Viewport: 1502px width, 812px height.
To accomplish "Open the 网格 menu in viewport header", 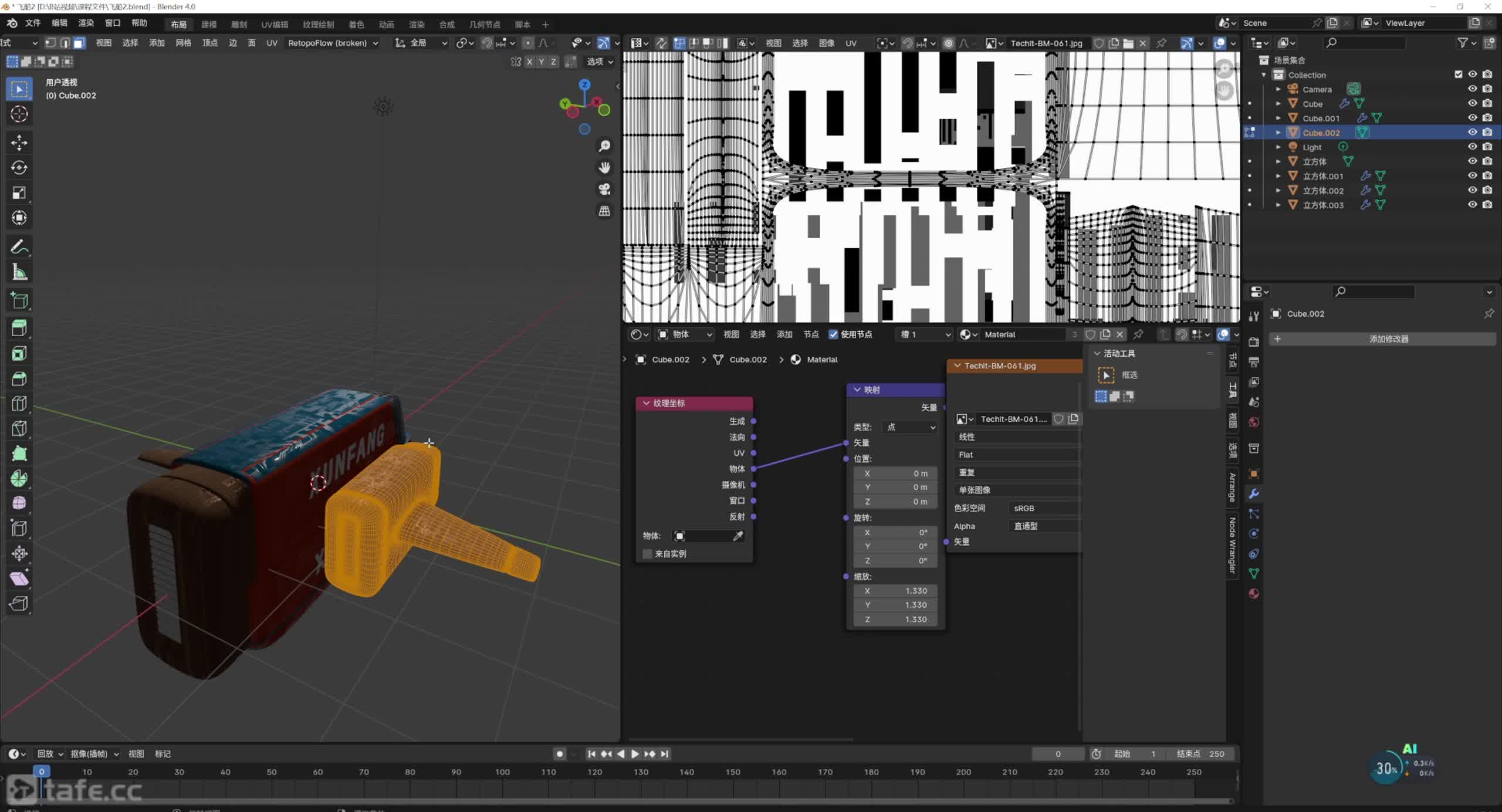I will pyautogui.click(x=184, y=43).
